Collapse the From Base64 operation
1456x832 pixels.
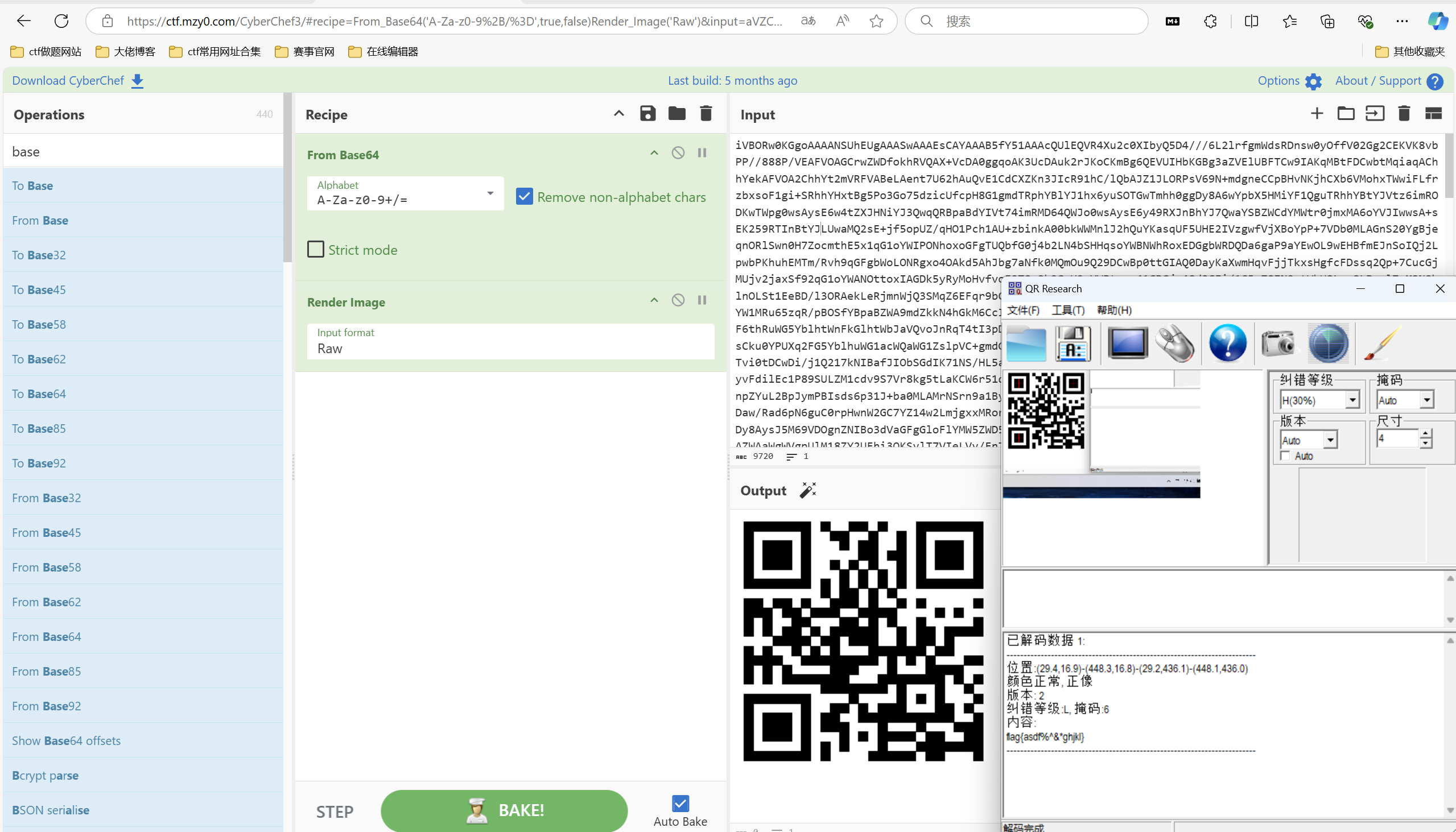654,152
